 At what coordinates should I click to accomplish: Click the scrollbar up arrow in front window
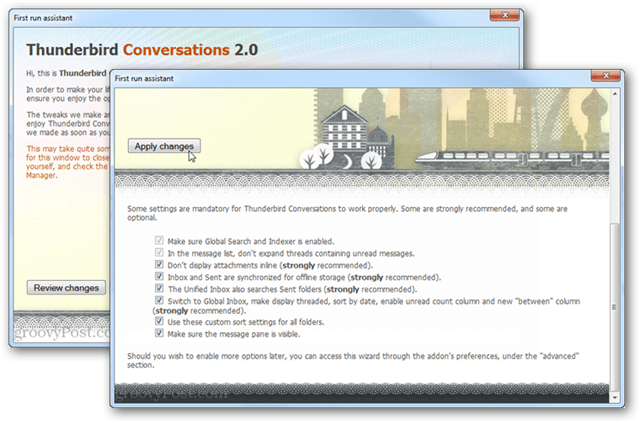[615, 94]
